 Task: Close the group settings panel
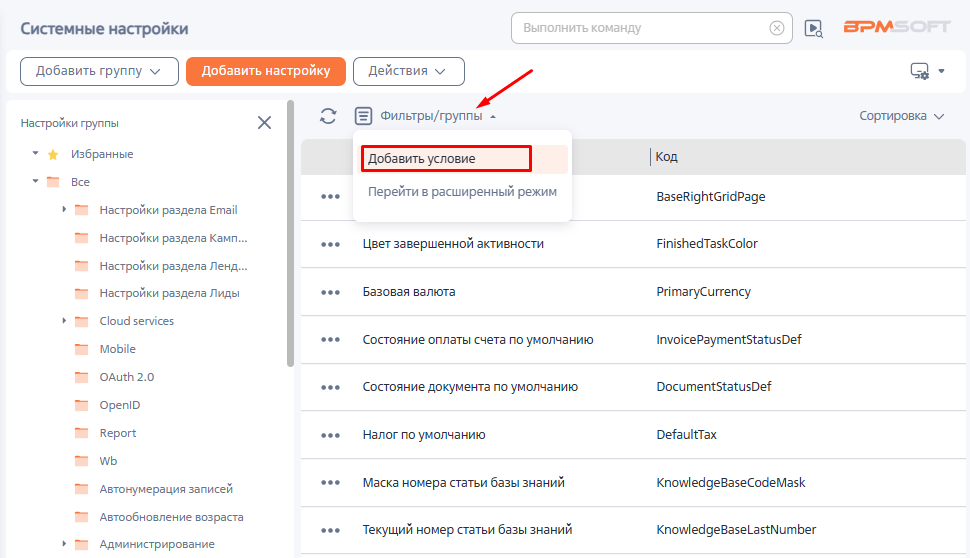[x=264, y=123]
